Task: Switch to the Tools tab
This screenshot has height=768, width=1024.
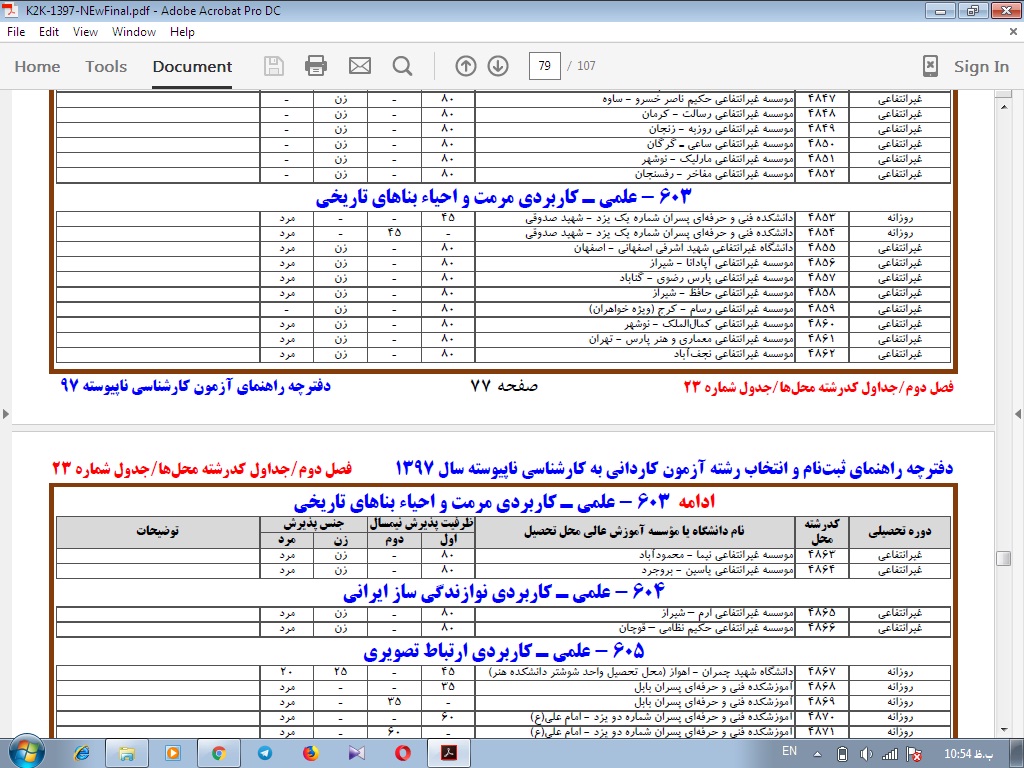Action: click(106, 67)
